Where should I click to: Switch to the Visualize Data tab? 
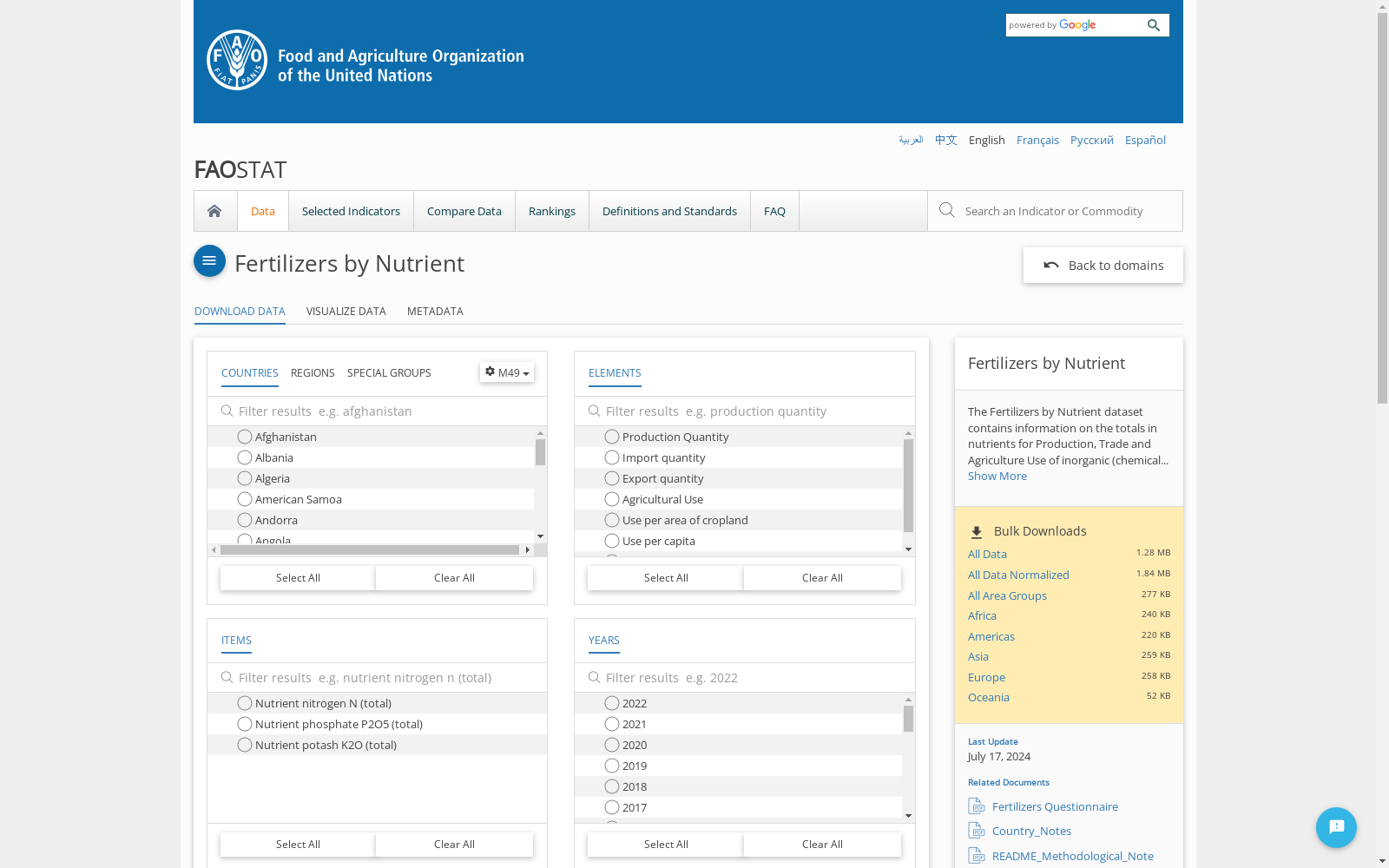346,311
